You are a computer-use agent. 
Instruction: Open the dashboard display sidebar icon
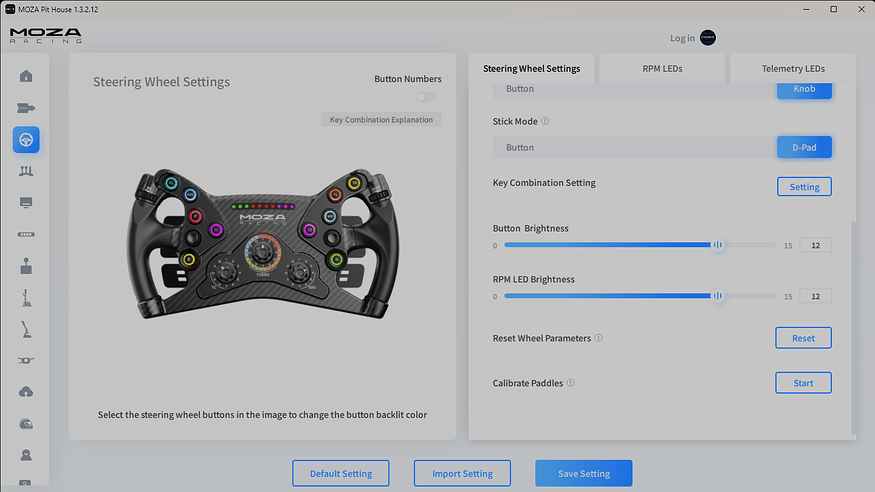tap(26, 202)
